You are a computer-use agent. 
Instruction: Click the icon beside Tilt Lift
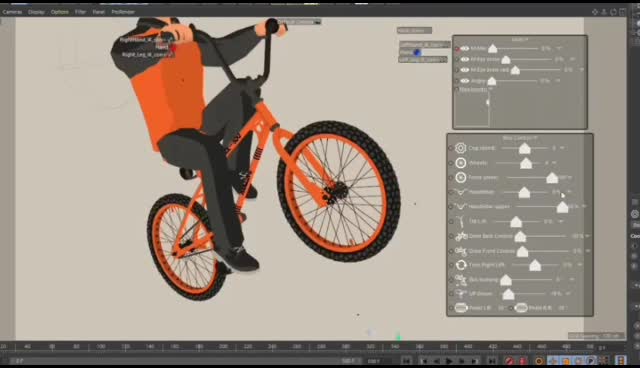coord(461,222)
